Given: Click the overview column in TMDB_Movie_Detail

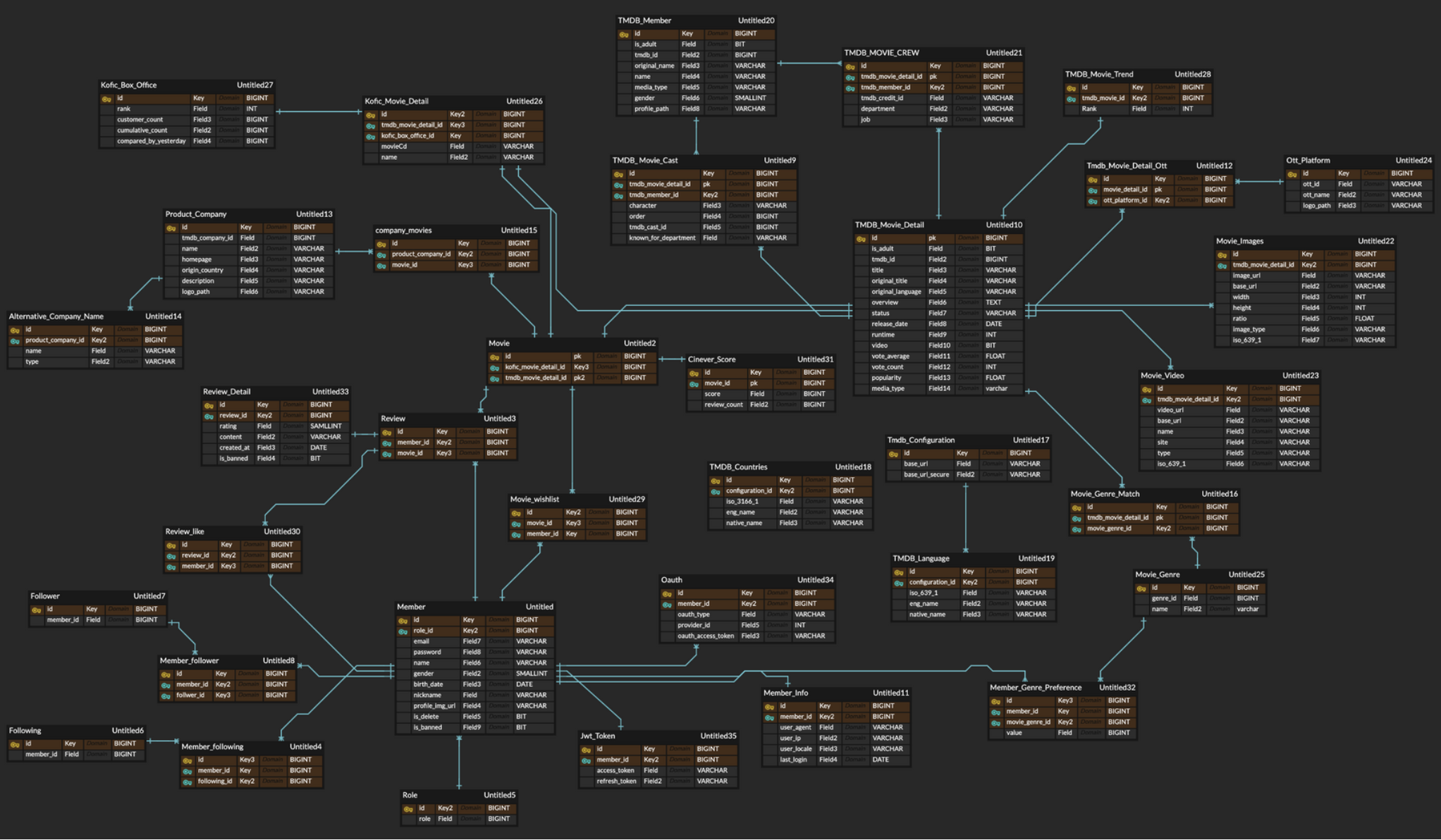Looking at the screenshot, I should 884,303.
